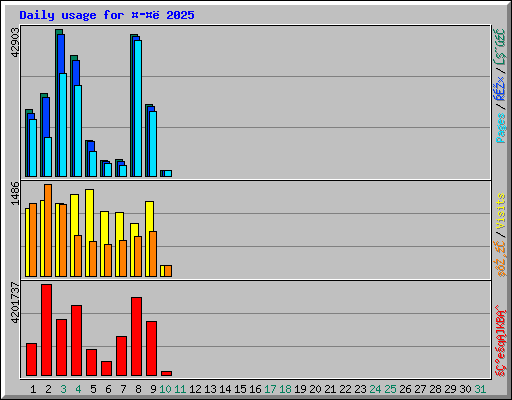This screenshot has height=400, width=512.
Task: Click the green day 4 label
Action: pos(78,389)
